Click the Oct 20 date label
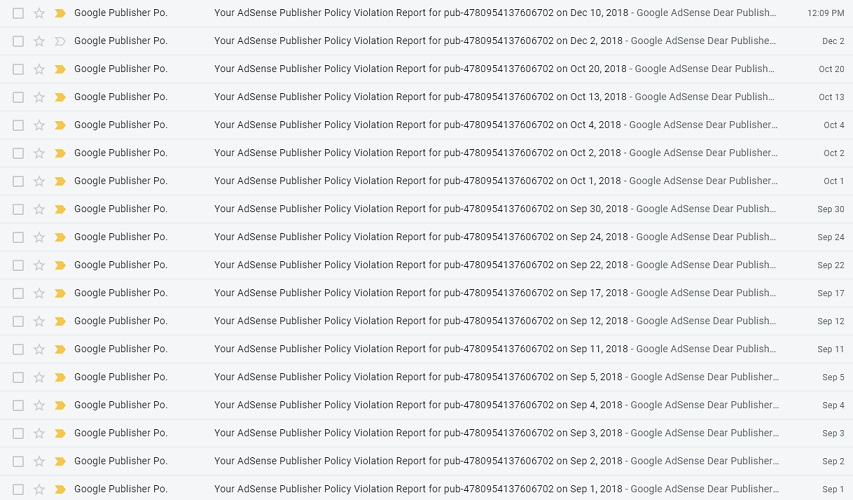 (831, 69)
